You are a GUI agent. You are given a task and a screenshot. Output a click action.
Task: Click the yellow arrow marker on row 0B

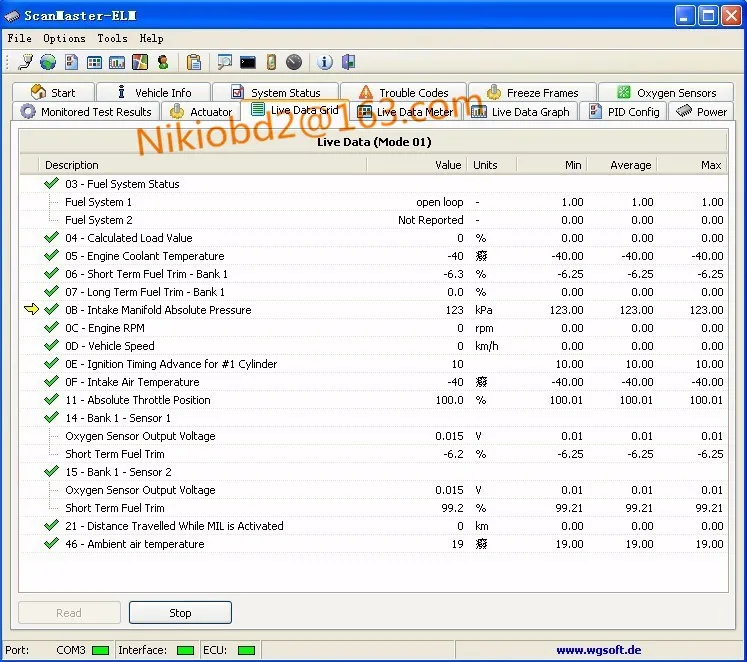point(31,309)
